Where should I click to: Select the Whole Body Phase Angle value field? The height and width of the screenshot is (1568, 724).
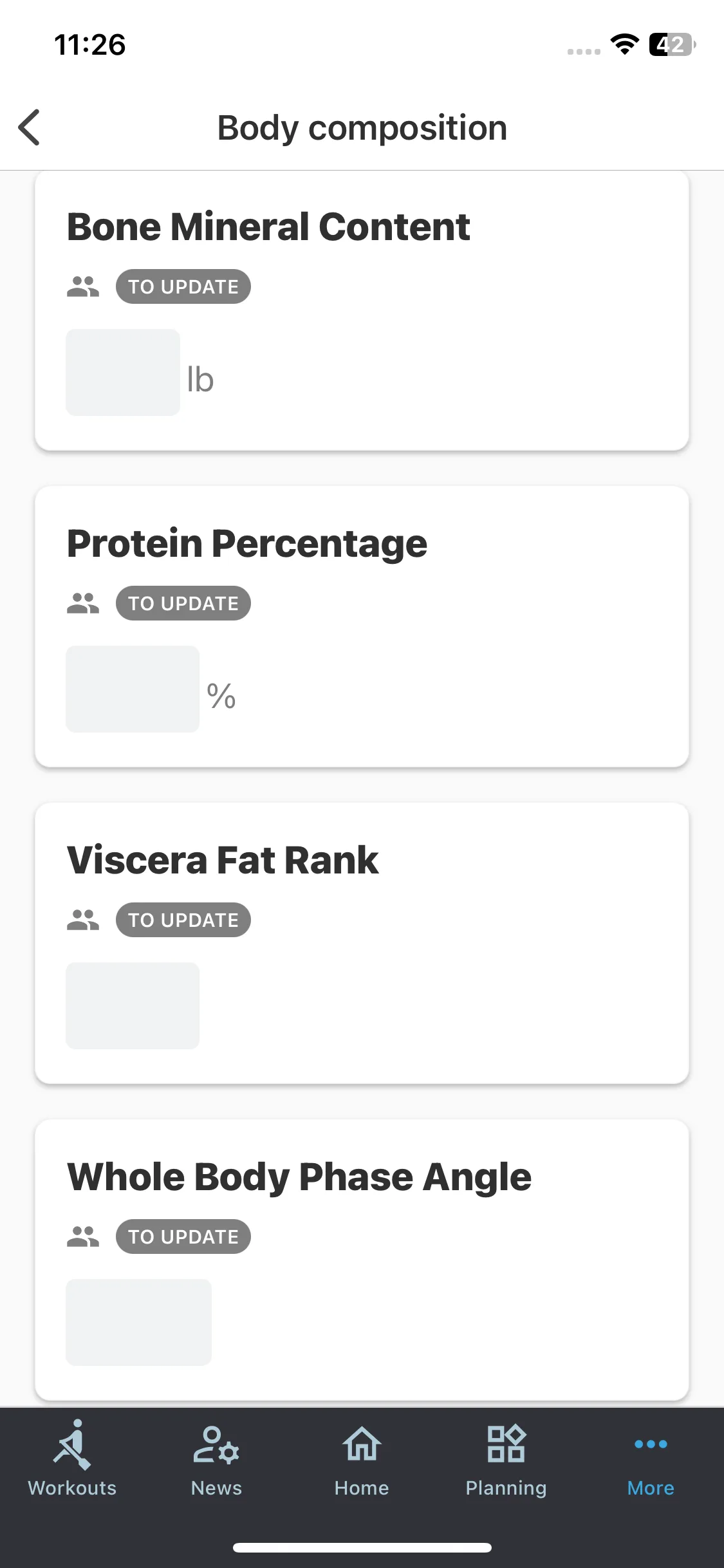(138, 1322)
